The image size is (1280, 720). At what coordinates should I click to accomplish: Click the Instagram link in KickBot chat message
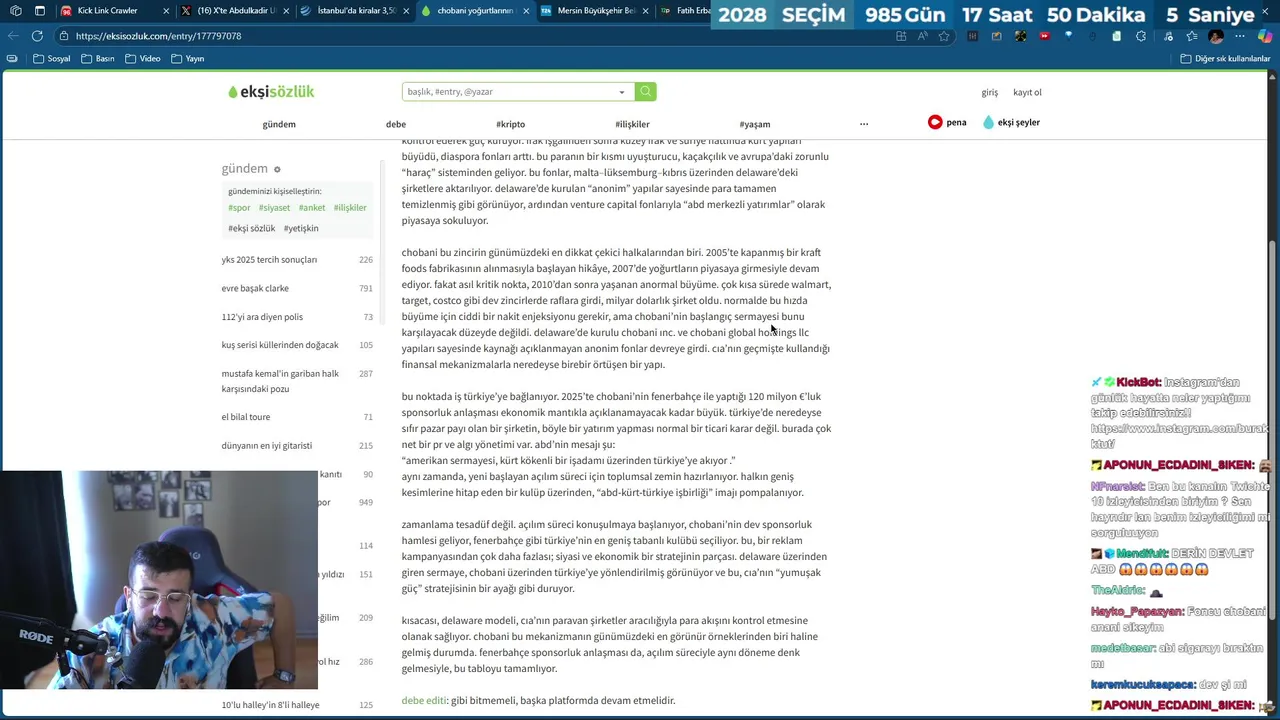1178,436
